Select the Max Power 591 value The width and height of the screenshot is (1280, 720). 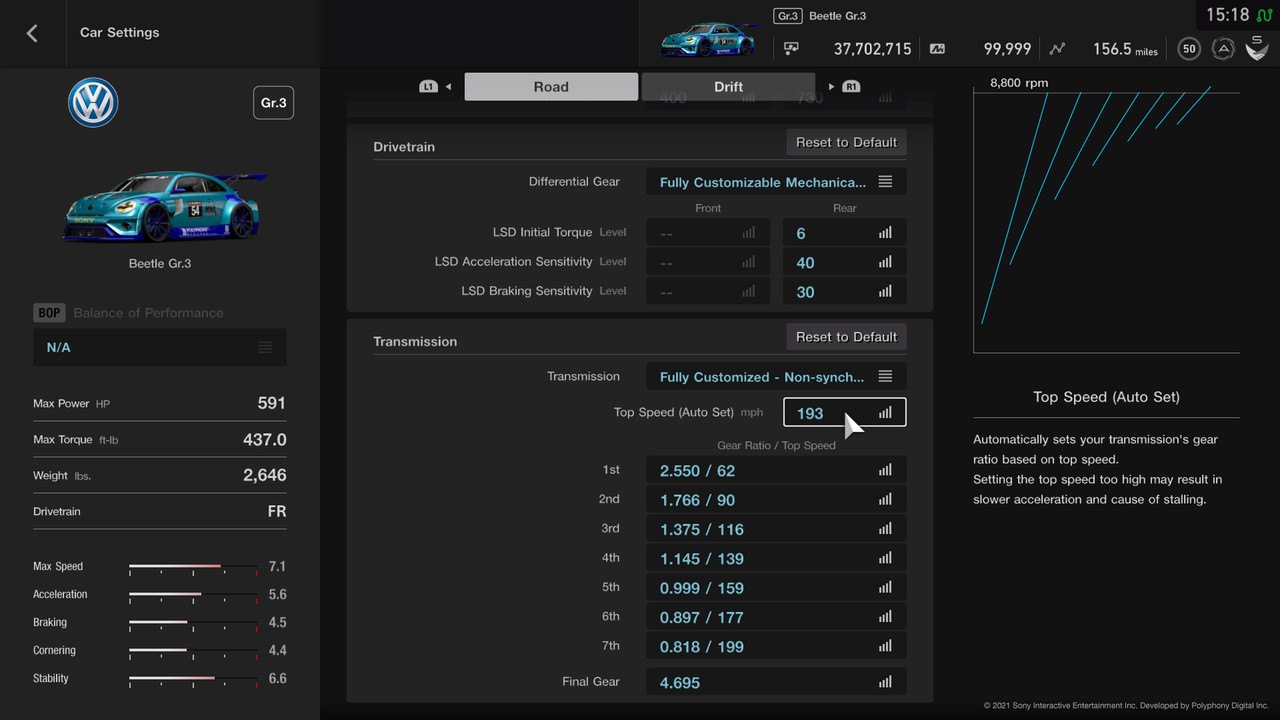272,403
